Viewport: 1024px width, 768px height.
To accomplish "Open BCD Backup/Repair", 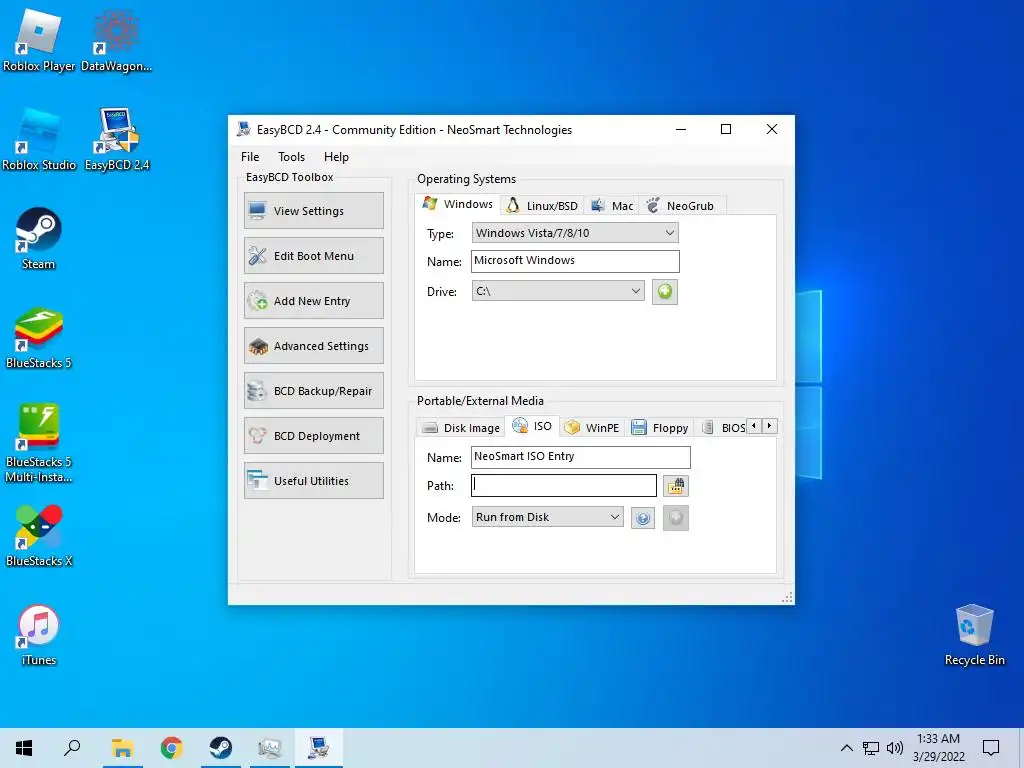I will pos(314,391).
